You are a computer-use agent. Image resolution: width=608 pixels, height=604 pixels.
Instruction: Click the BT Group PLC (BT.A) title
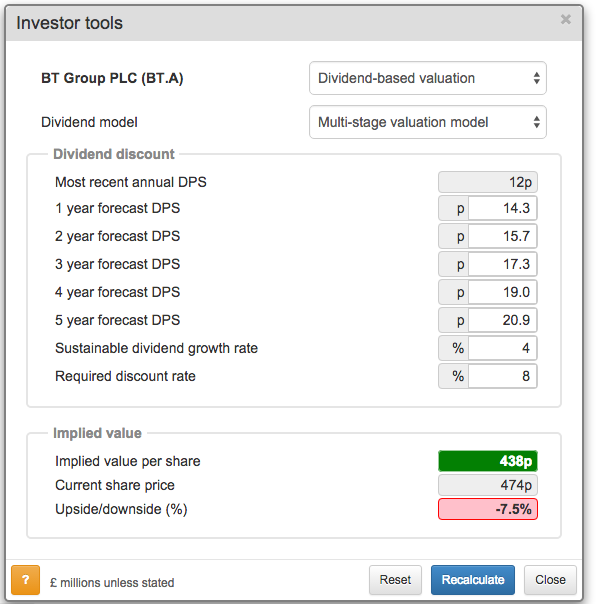[112, 78]
